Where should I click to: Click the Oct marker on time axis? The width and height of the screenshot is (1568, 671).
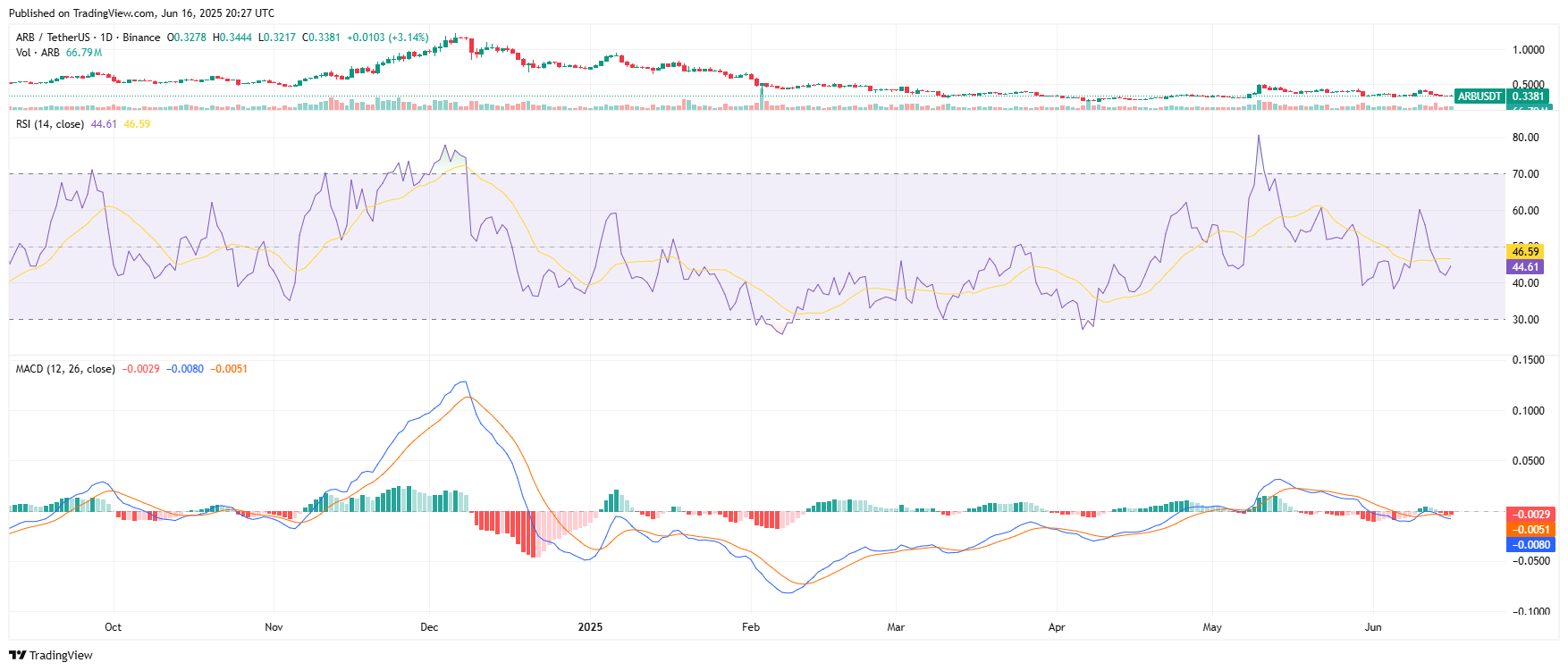click(x=113, y=627)
